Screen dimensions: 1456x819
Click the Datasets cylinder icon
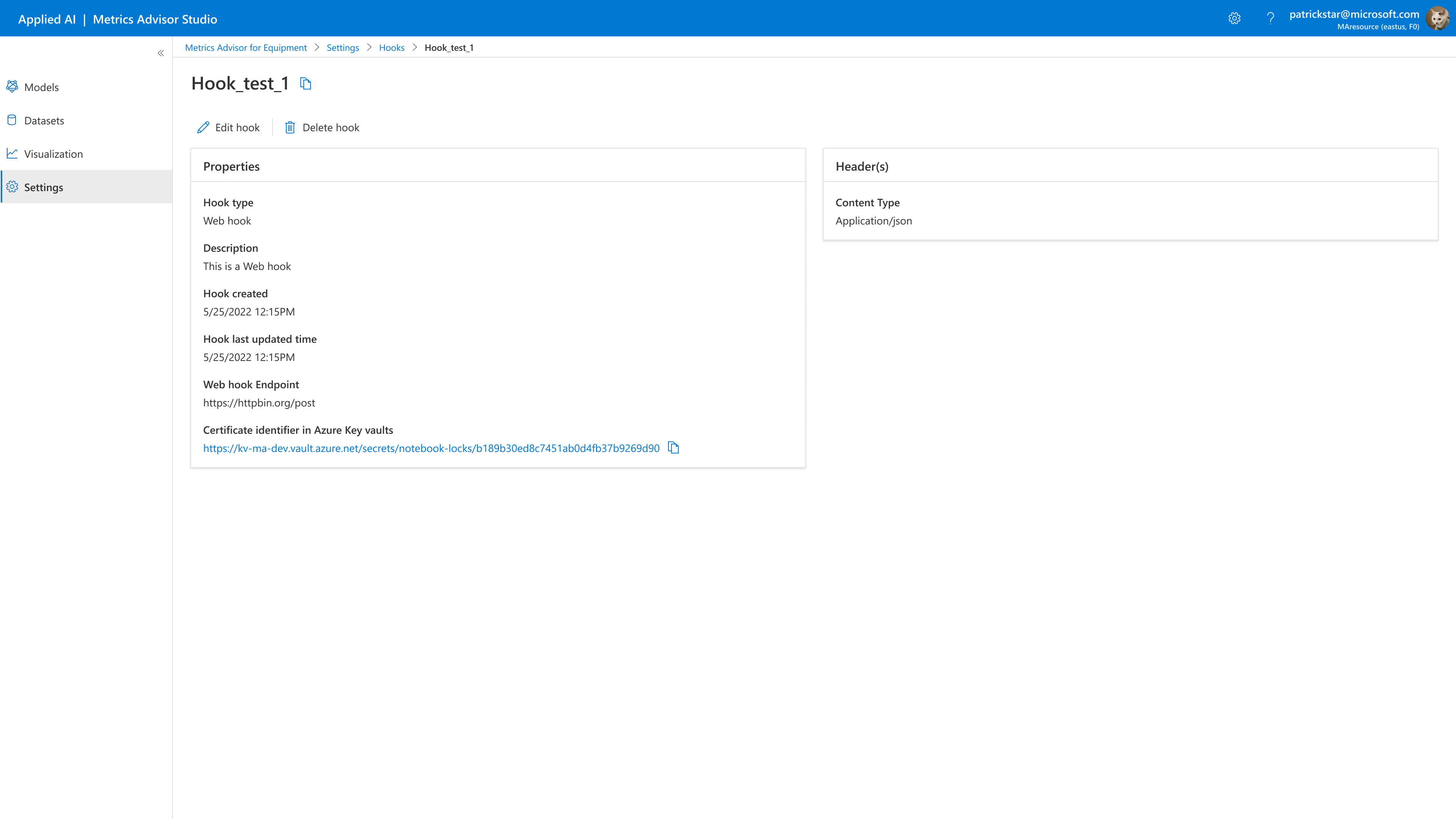[12, 120]
